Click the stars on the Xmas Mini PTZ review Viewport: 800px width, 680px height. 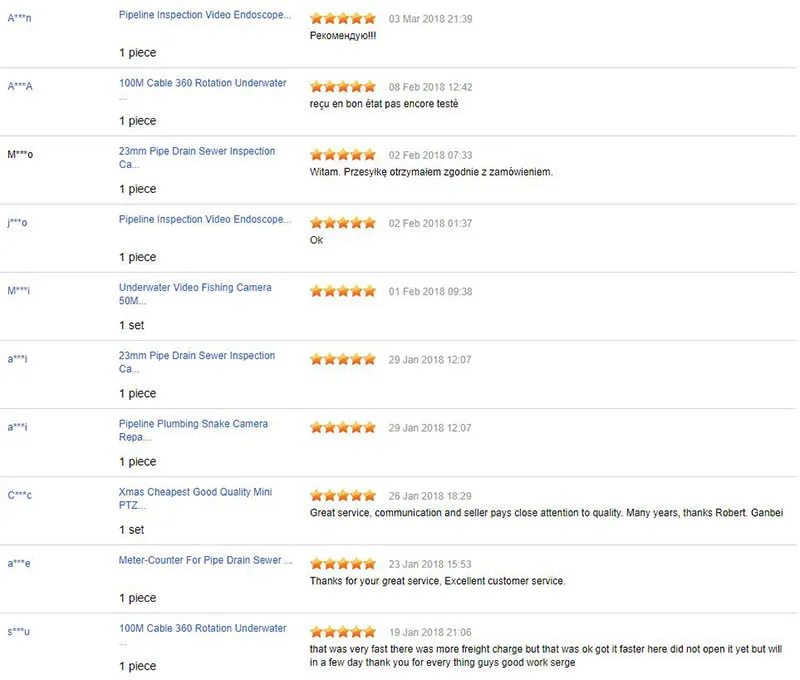click(x=343, y=496)
